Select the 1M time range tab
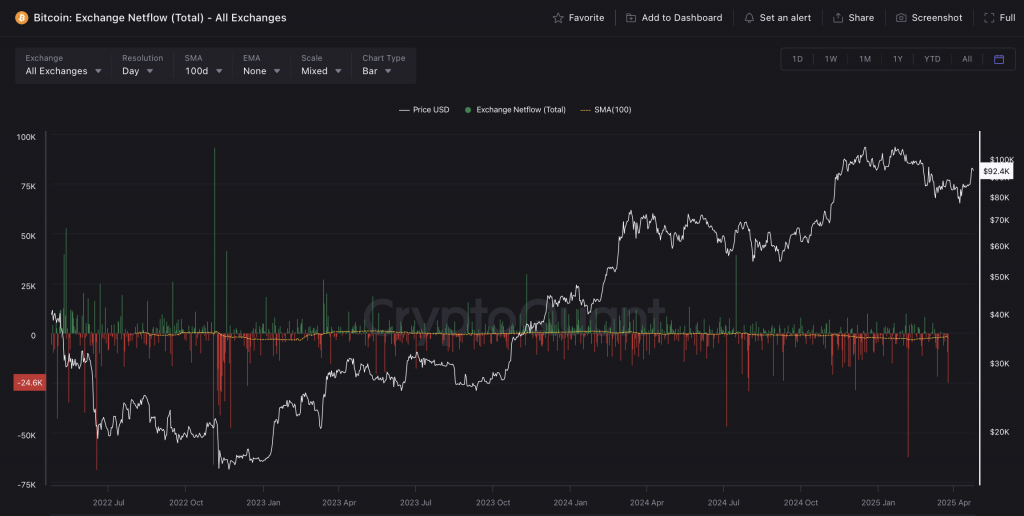Image resolution: width=1024 pixels, height=516 pixels. click(864, 59)
